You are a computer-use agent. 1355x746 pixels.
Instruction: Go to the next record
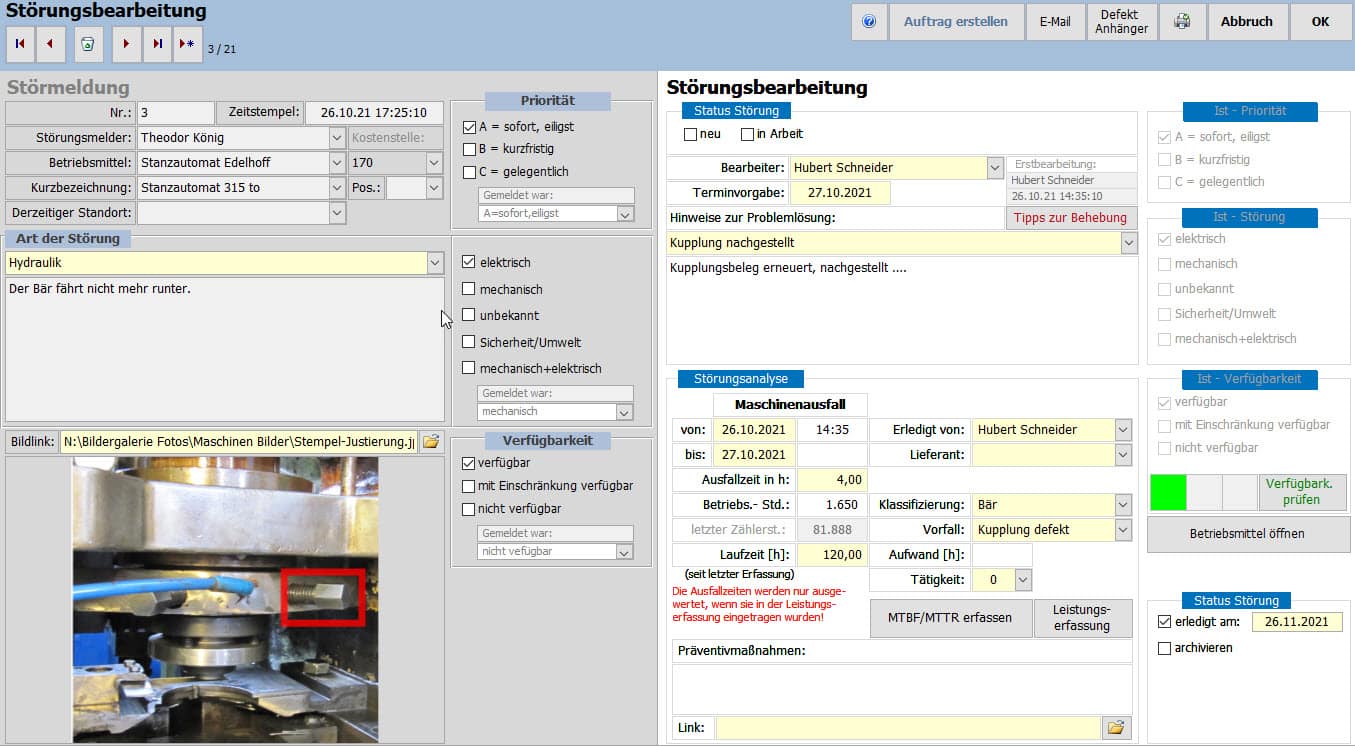point(126,45)
